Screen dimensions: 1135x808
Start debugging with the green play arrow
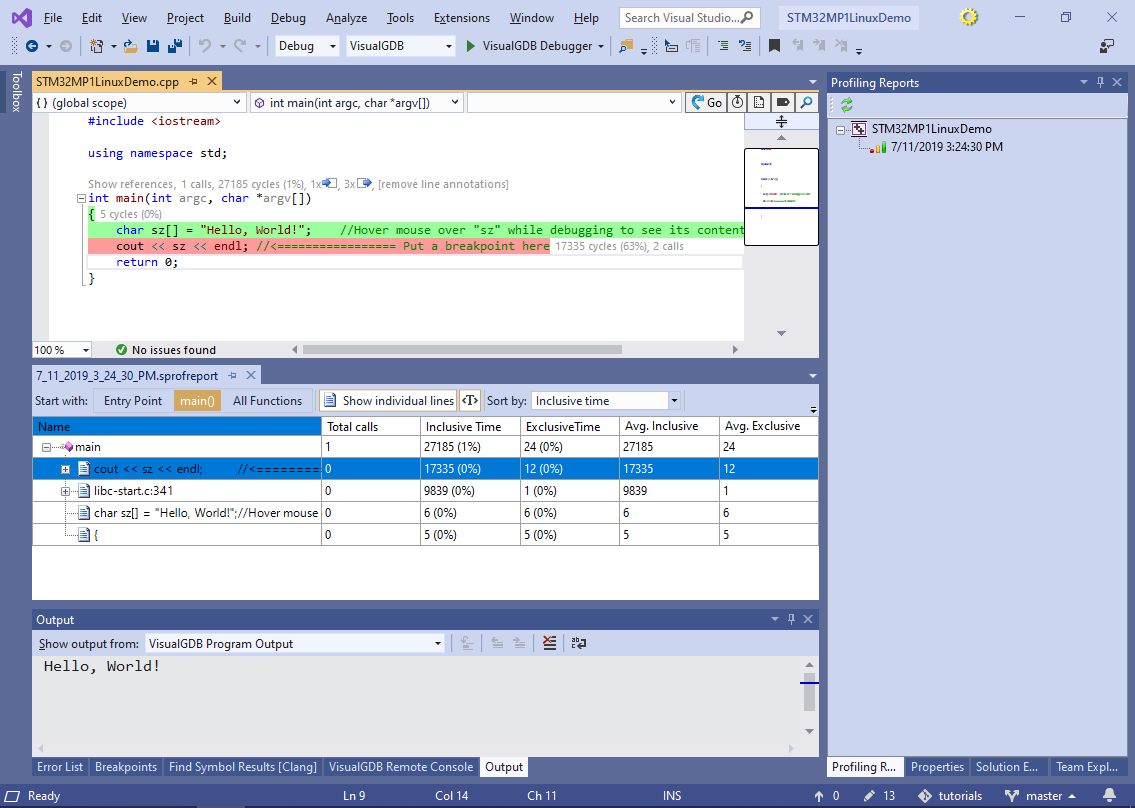[471, 46]
